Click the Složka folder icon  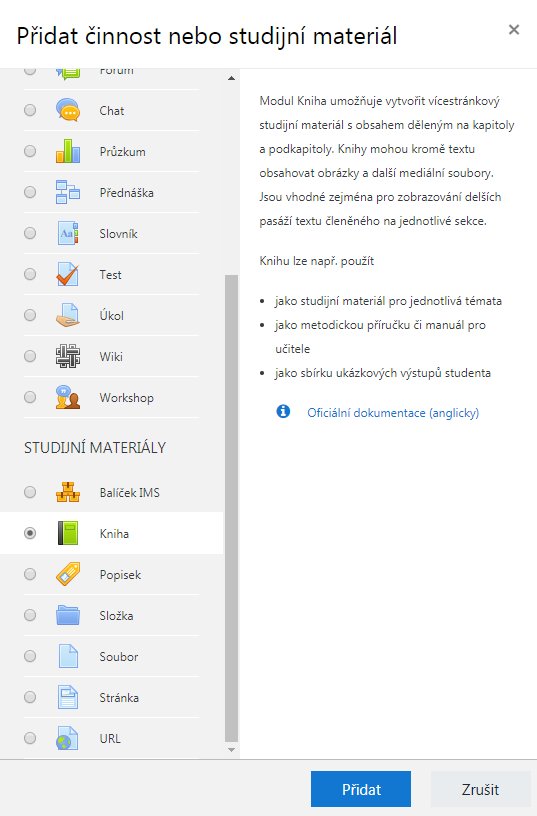tap(68, 615)
